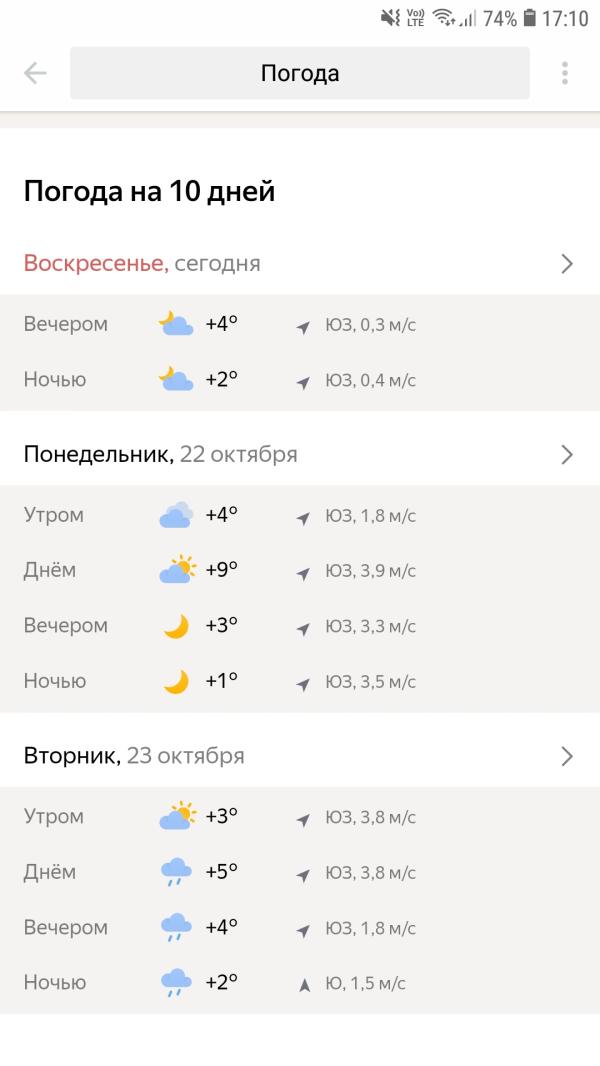600x1066 pixels.
Task: Expand Понедельник 22 октября chevron
Action: [567, 455]
